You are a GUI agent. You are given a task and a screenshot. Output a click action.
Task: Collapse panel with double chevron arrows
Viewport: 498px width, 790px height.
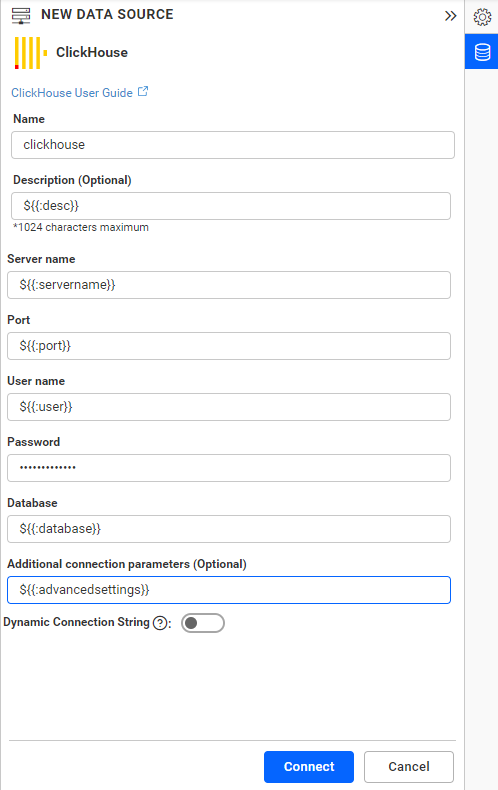pos(450,16)
